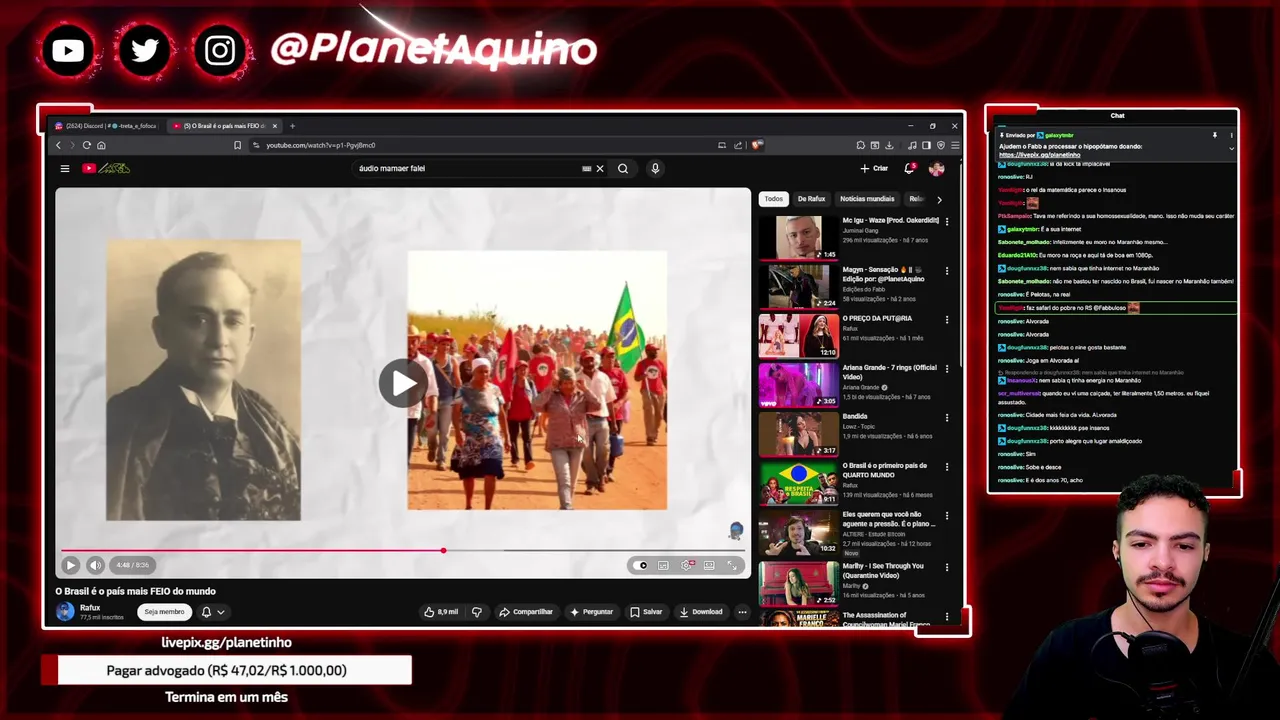Click the YouTube logo in page header

pyautogui.click(x=106, y=168)
